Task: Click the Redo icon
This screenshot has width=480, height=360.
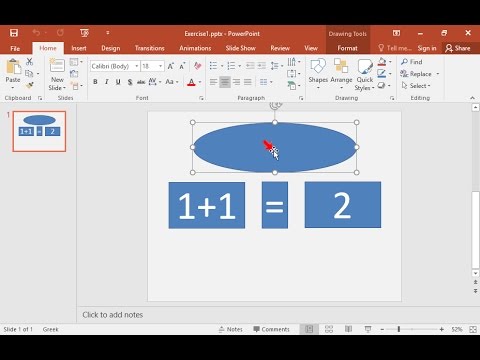Action: coord(60,33)
